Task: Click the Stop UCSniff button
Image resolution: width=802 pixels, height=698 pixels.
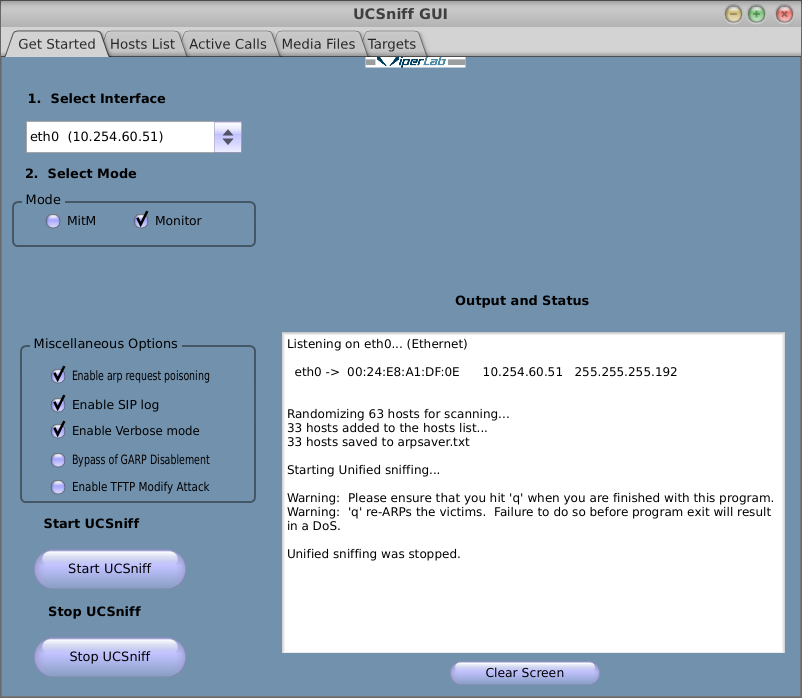Action: click(110, 657)
